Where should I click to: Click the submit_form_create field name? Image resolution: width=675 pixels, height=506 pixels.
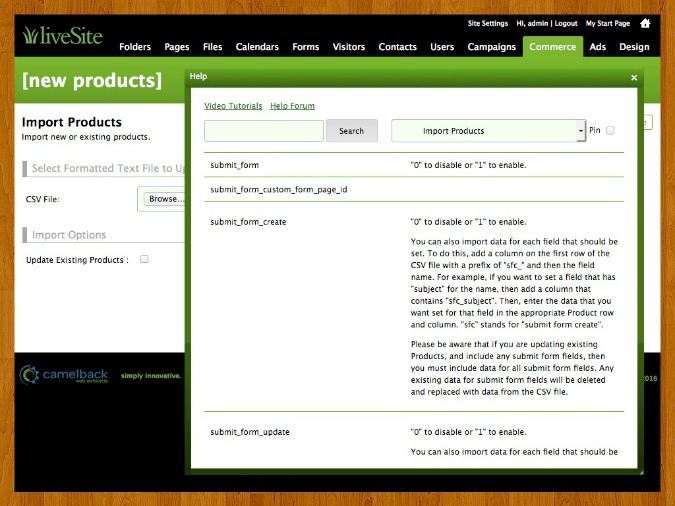(x=248, y=222)
